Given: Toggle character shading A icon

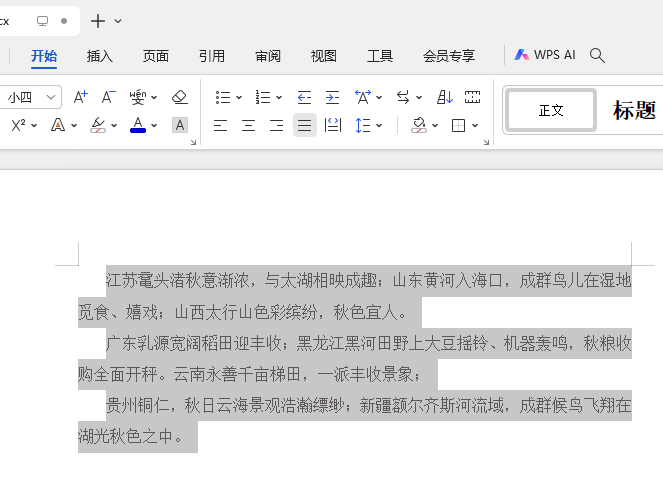Looking at the screenshot, I should click(180, 125).
